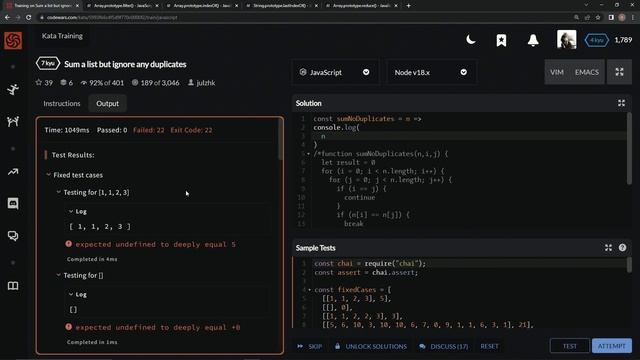Image resolution: width=640 pixels, height=360 pixels.
Task: Open the Node v18.x version dropdown
Action: coord(431,72)
